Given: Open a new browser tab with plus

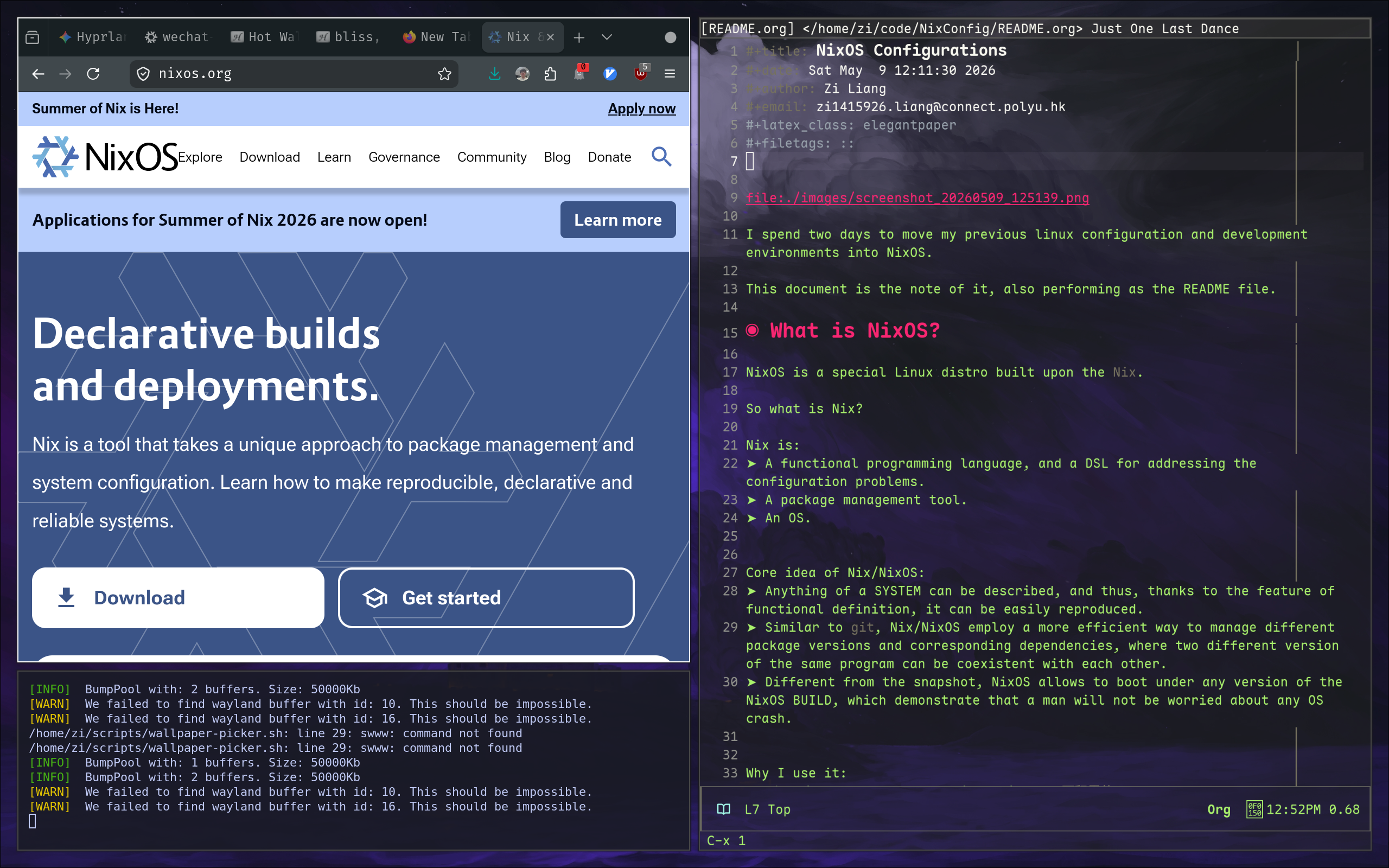Looking at the screenshot, I should pos(579,37).
